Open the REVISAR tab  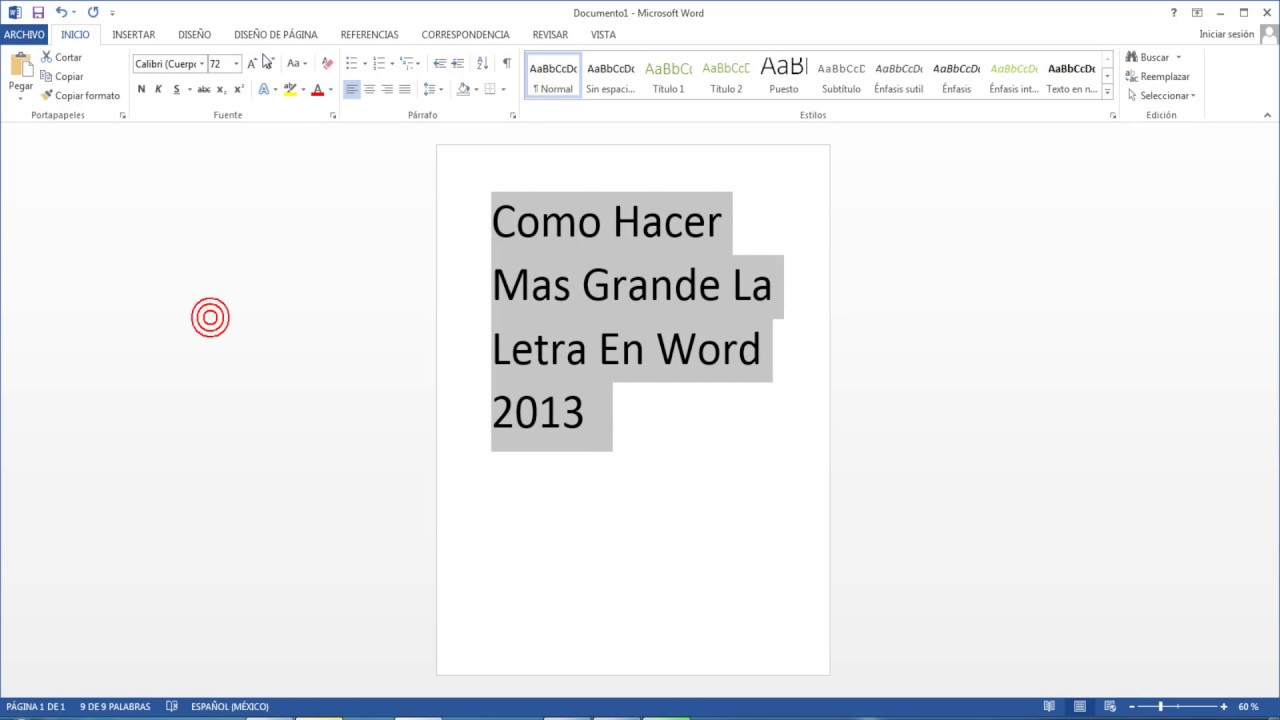tap(550, 34)
